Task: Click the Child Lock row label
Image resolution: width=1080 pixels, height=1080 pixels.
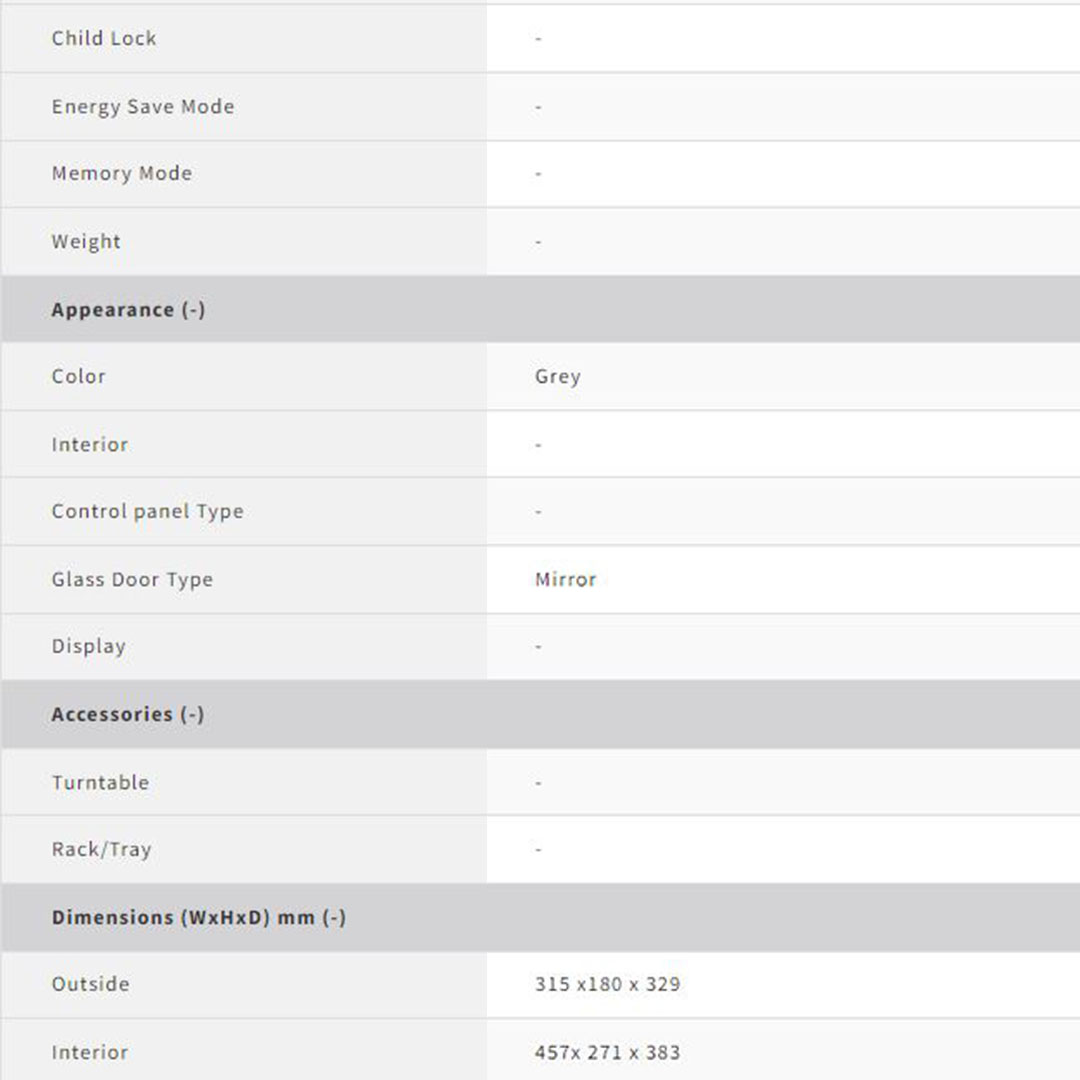Action: point(104,39)
